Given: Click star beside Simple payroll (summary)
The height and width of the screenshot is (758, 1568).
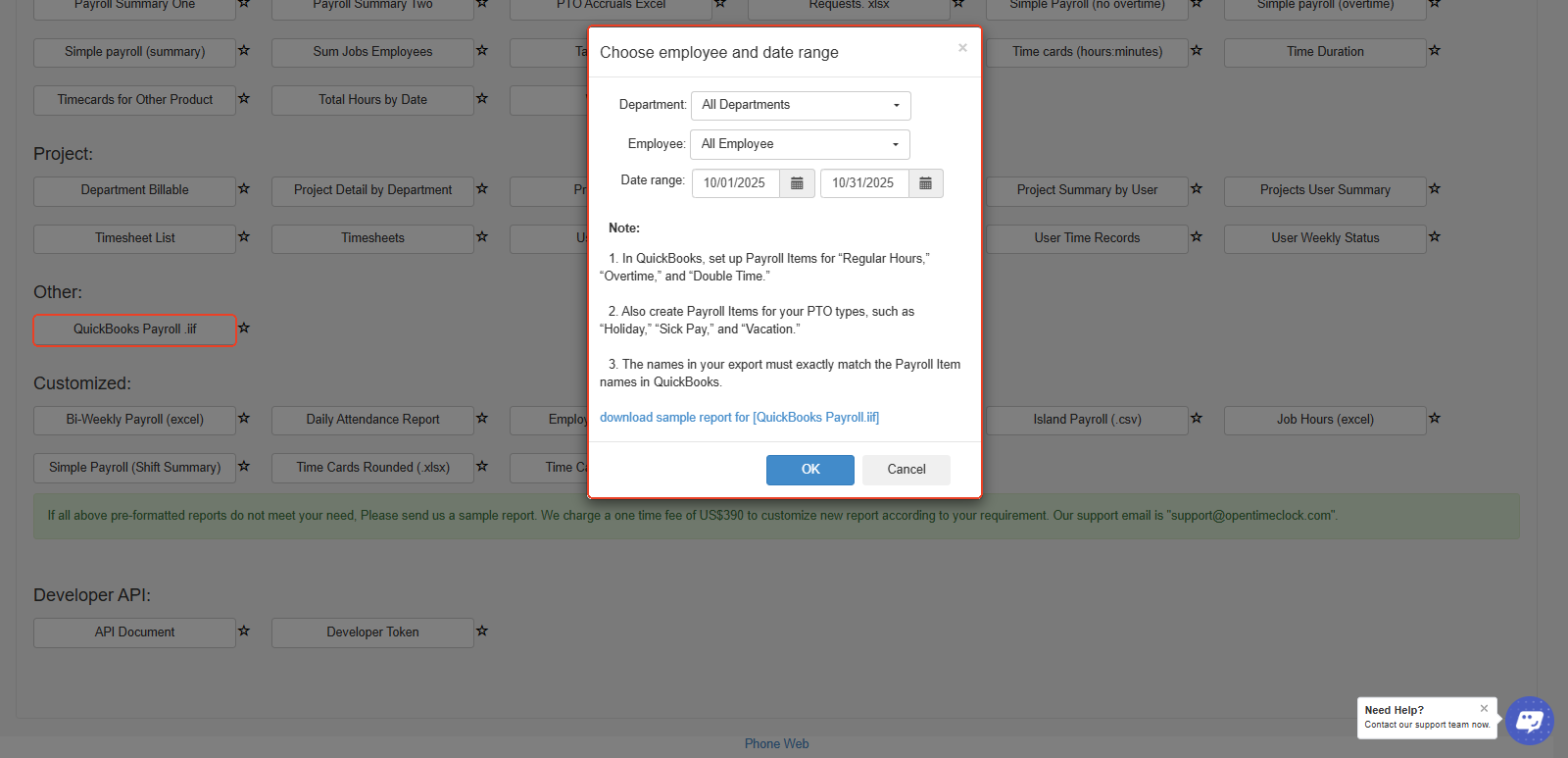Looking at the screenshot, I should coord(244,51).
